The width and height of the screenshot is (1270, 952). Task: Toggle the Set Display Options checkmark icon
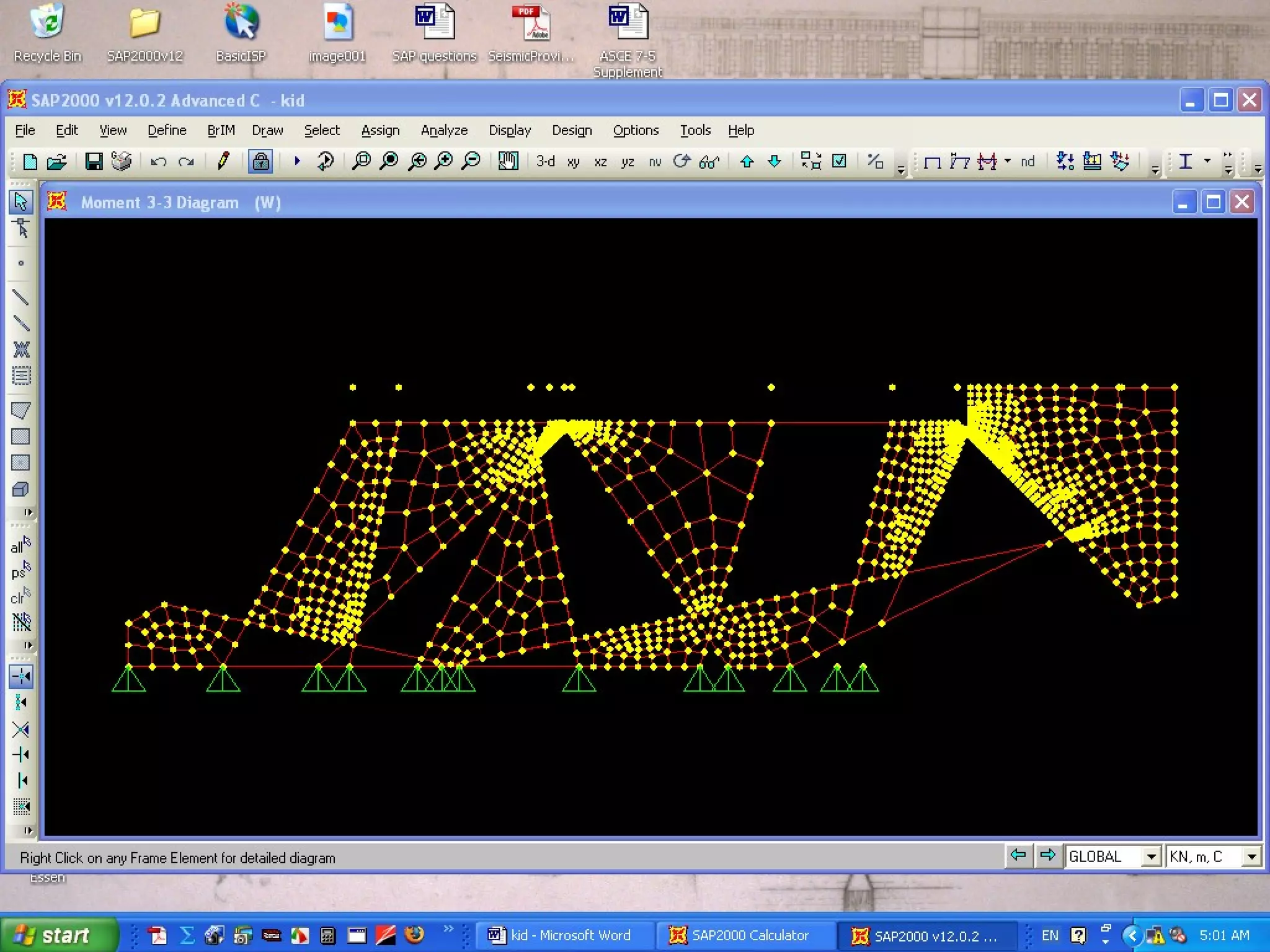(839, 162)
